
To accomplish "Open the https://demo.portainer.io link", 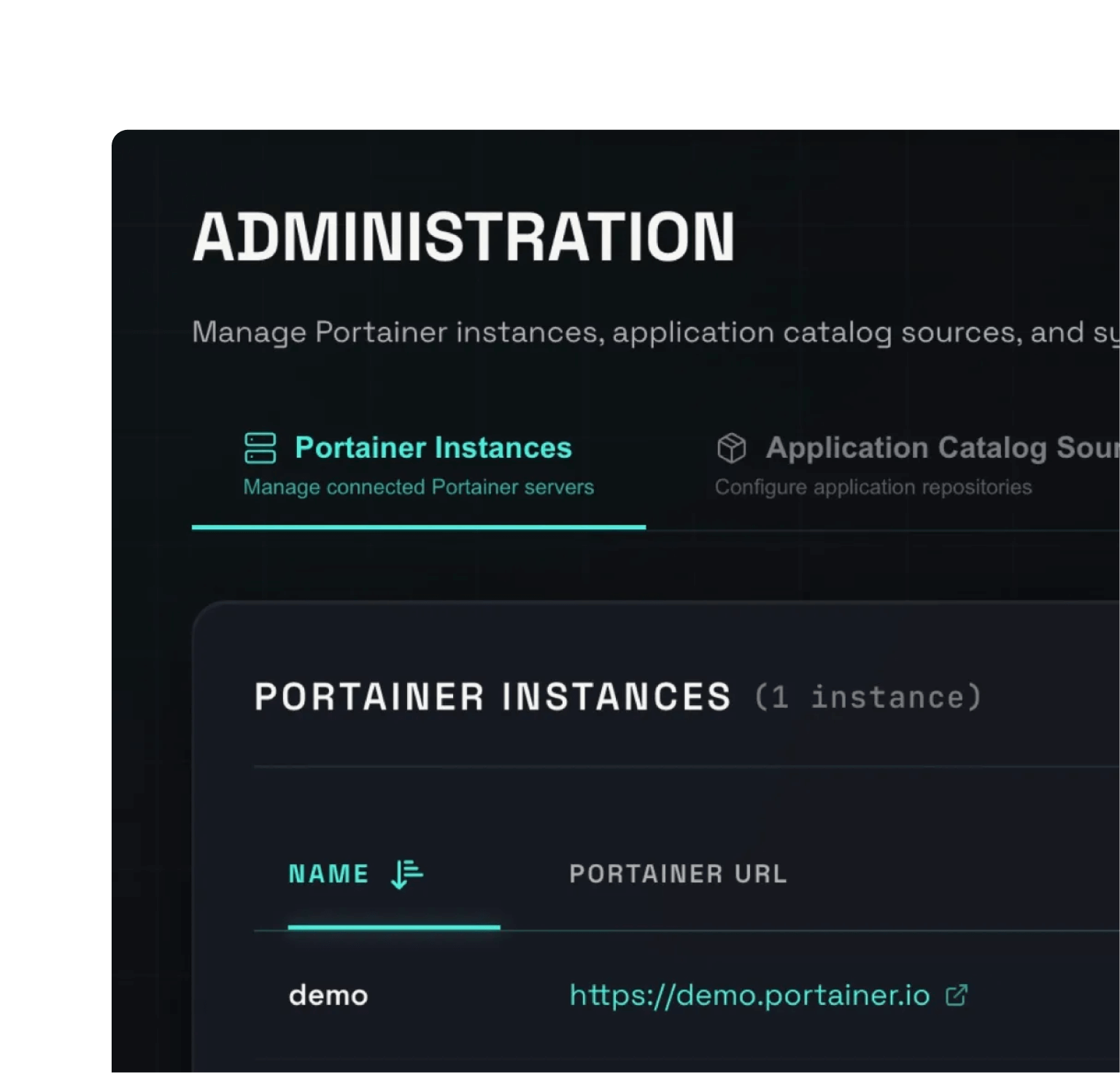I will point(749,996).
